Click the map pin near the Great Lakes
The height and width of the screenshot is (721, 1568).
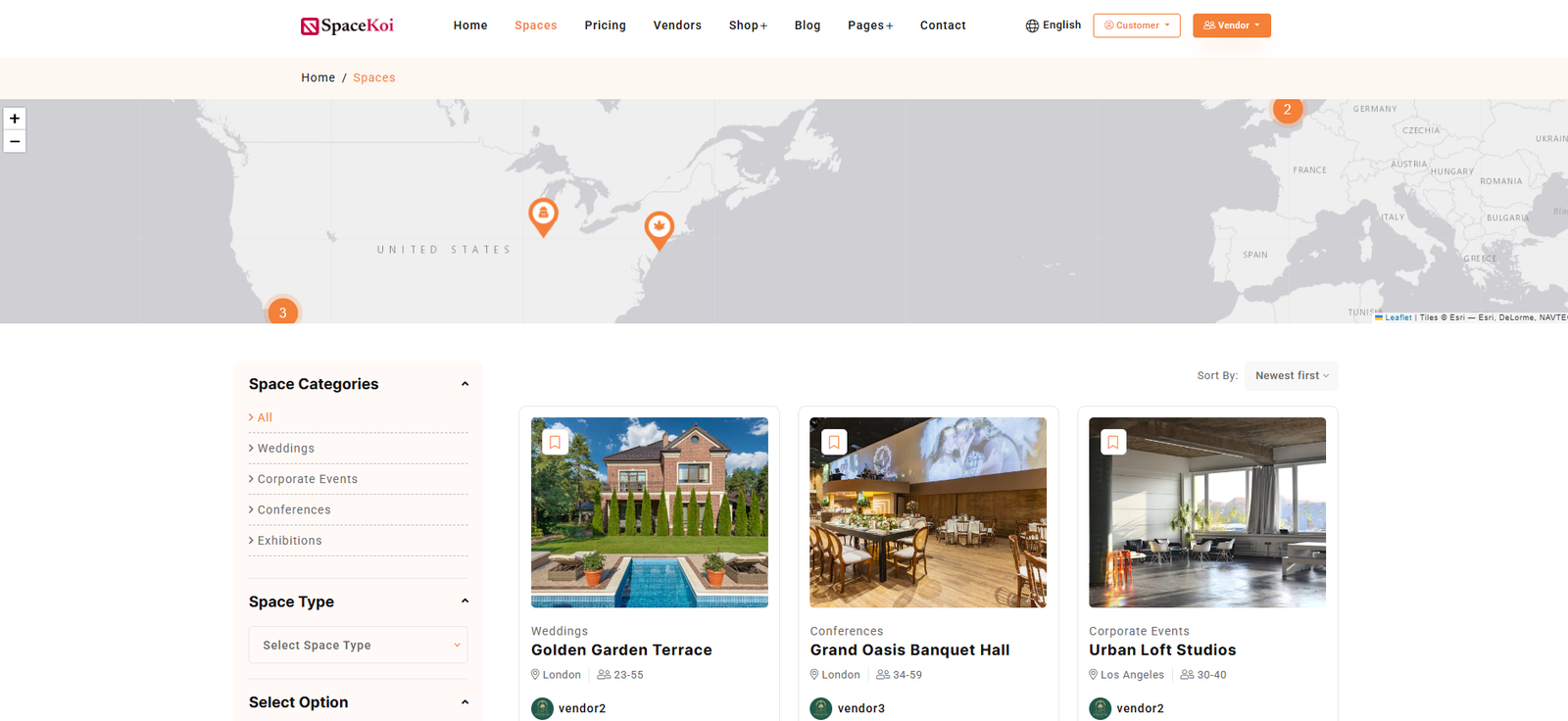(x=543, y=215)
